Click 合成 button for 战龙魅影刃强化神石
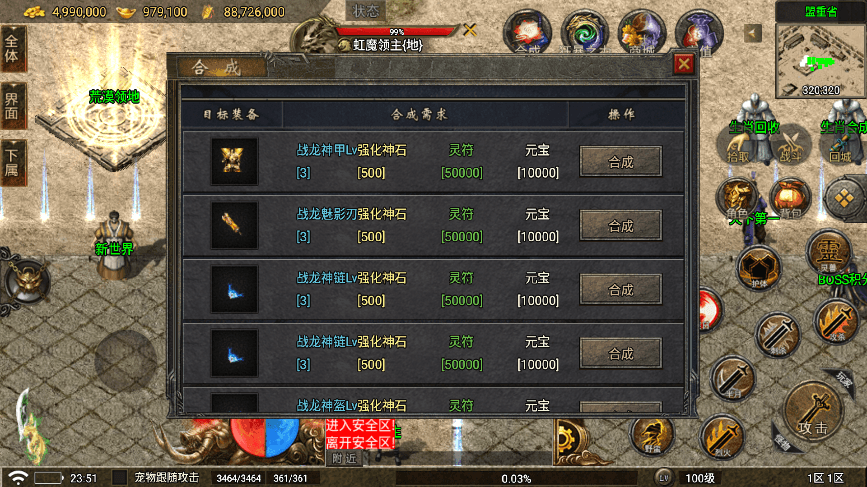Viewport: 867px width, 487px height. coord(620,226)
